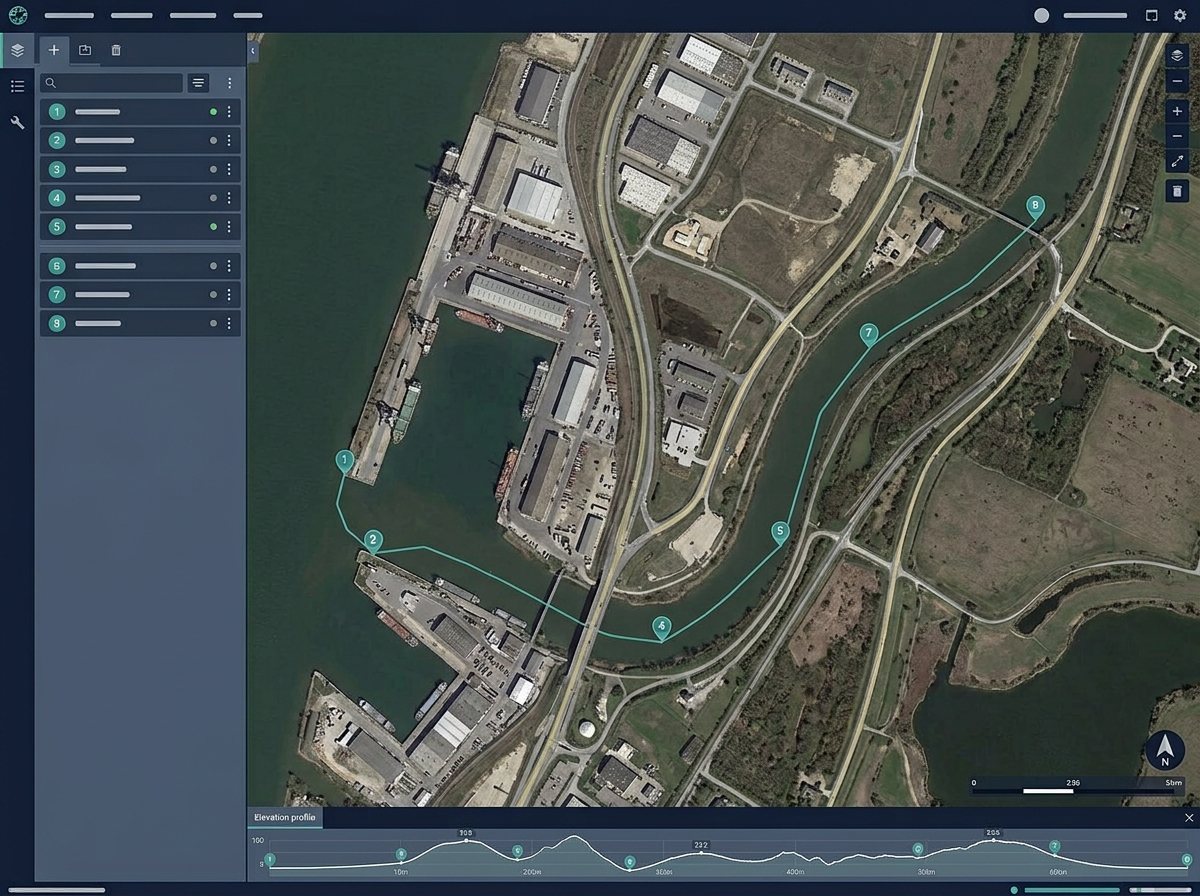Open the search bar overflow menu

coord(229,83)
